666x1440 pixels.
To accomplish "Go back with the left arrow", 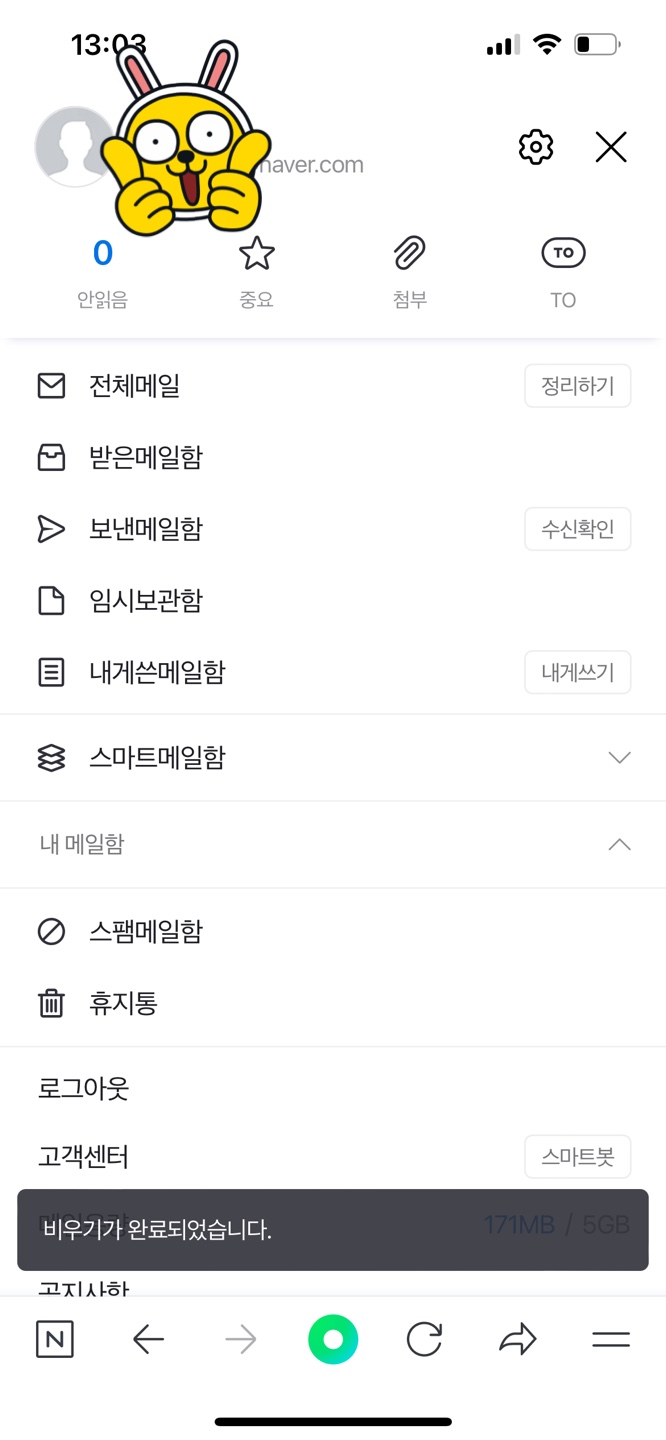I will click(x=148, y=1340).
